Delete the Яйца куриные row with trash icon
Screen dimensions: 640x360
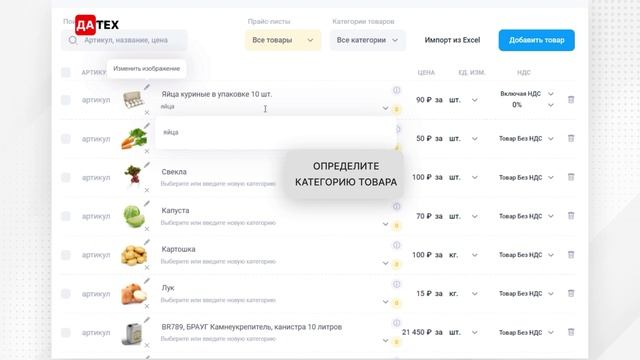point(571,100)
